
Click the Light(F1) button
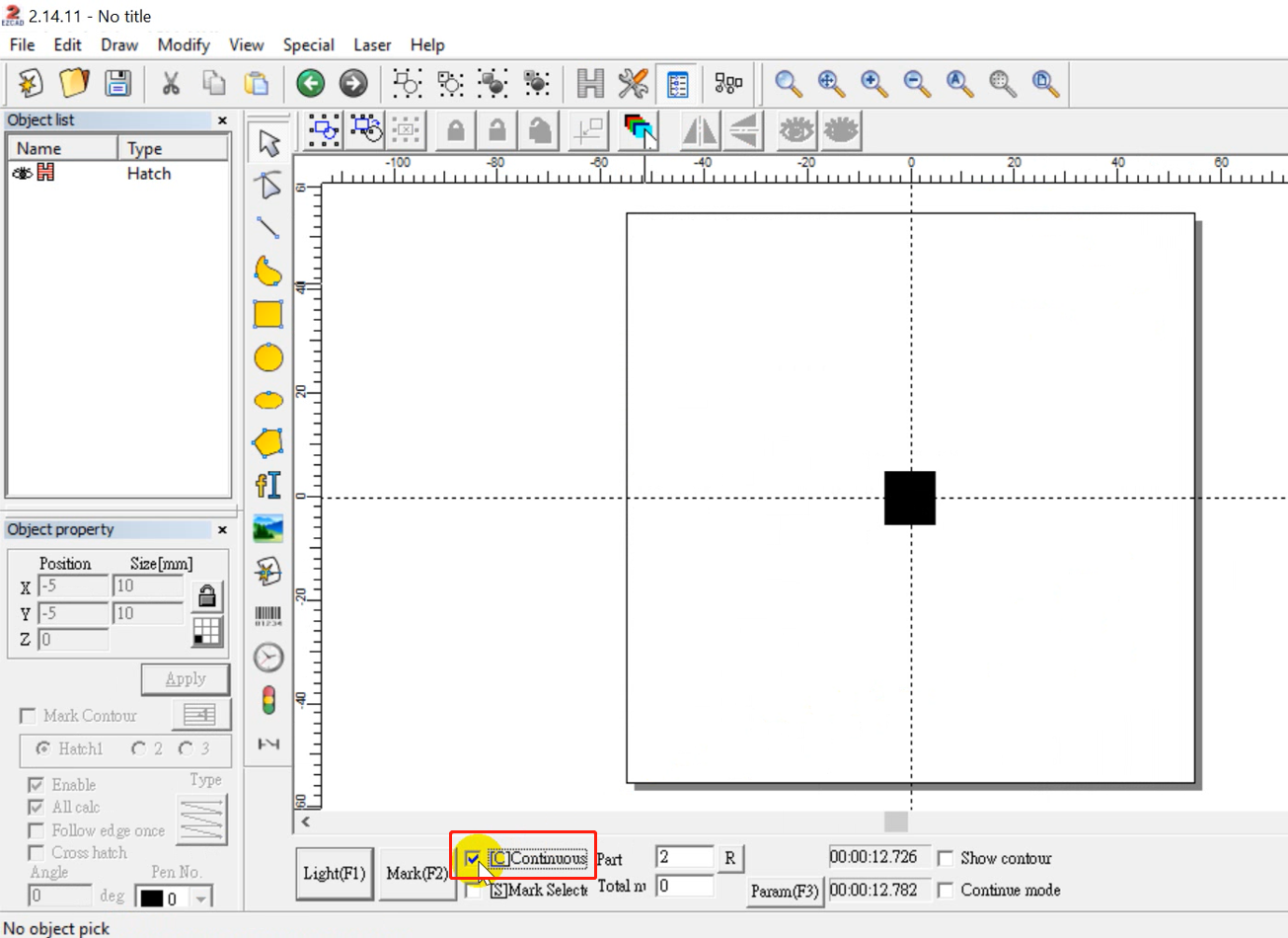(335, 873)
